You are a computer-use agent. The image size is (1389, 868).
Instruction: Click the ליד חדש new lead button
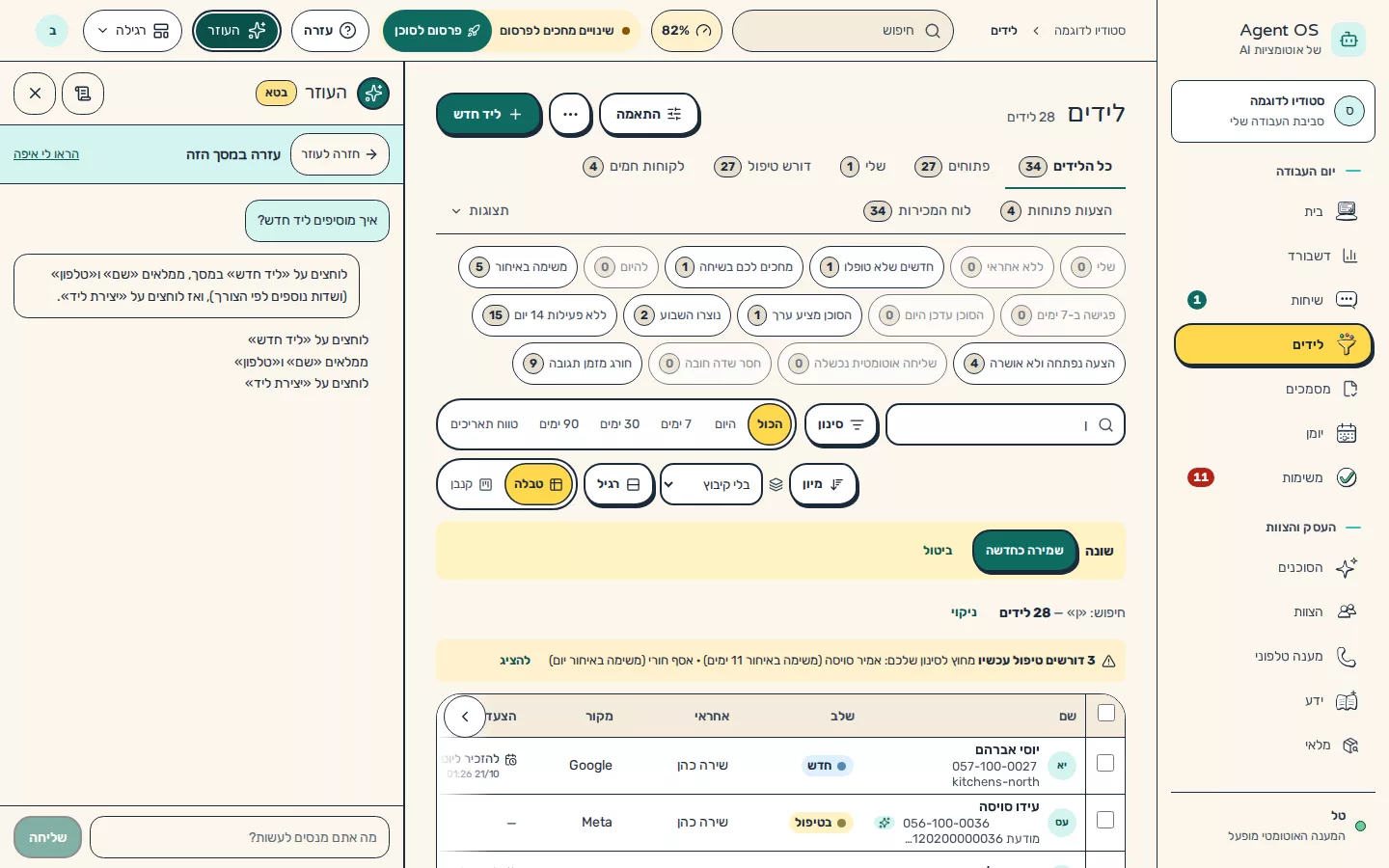click(488, 114)
